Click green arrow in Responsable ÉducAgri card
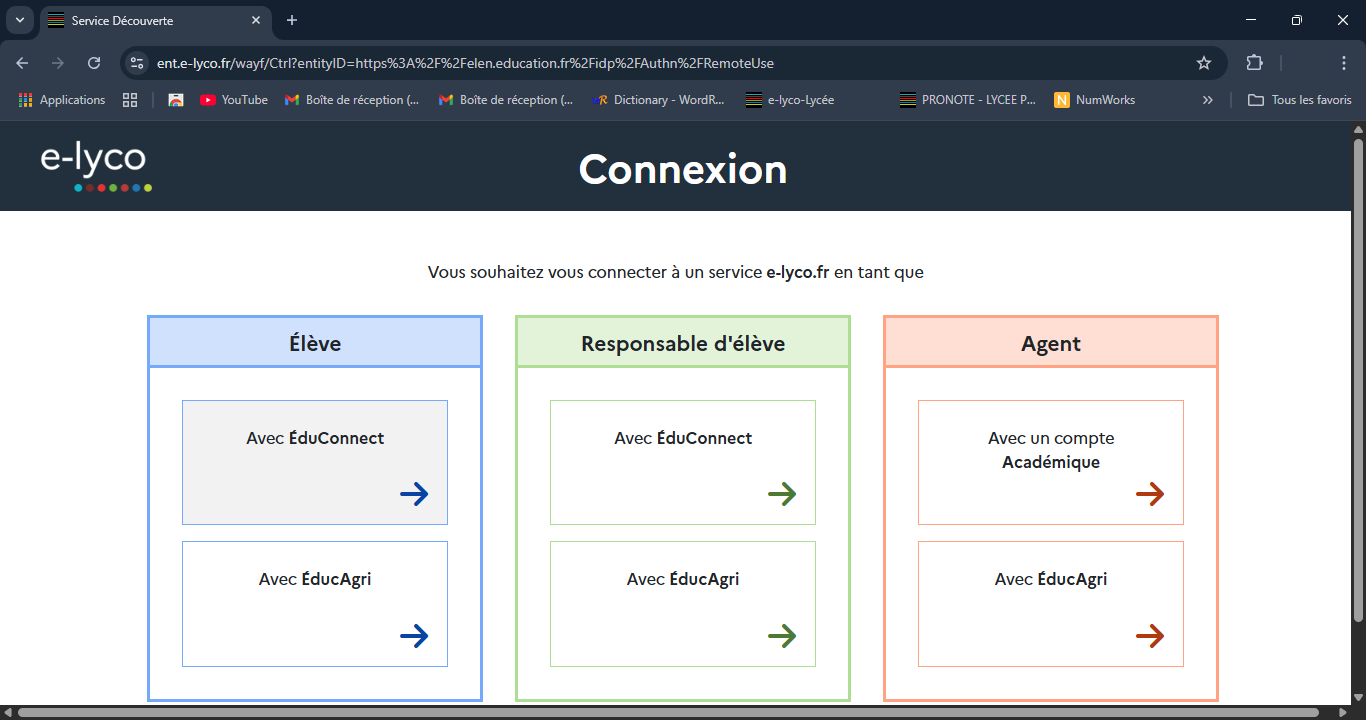 coord(782,636)
